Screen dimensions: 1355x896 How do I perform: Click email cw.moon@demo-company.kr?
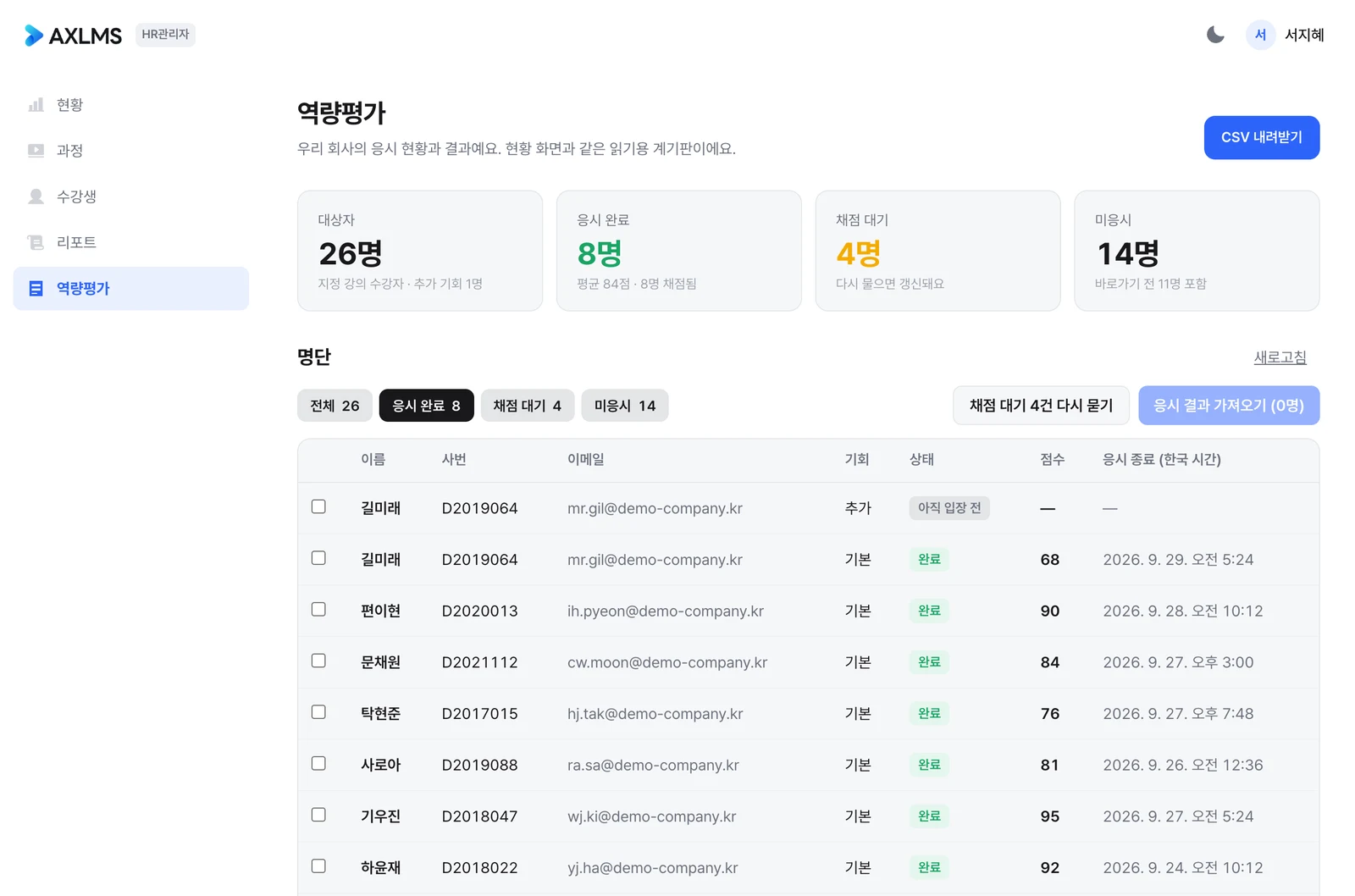(x=667, y=662)
